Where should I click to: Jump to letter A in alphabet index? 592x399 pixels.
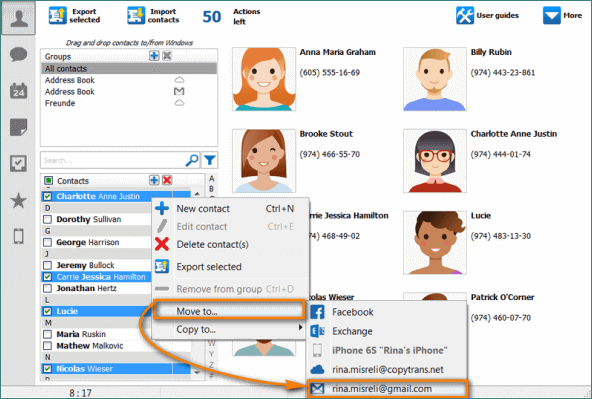pos(211,179)
